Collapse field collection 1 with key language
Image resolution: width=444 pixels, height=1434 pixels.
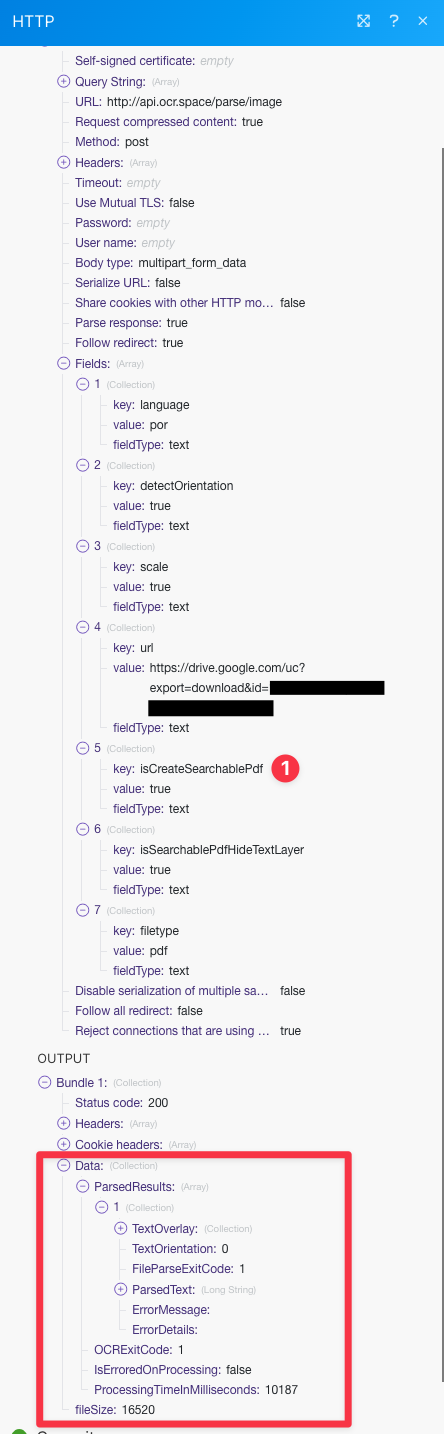[x=83, y=385]
